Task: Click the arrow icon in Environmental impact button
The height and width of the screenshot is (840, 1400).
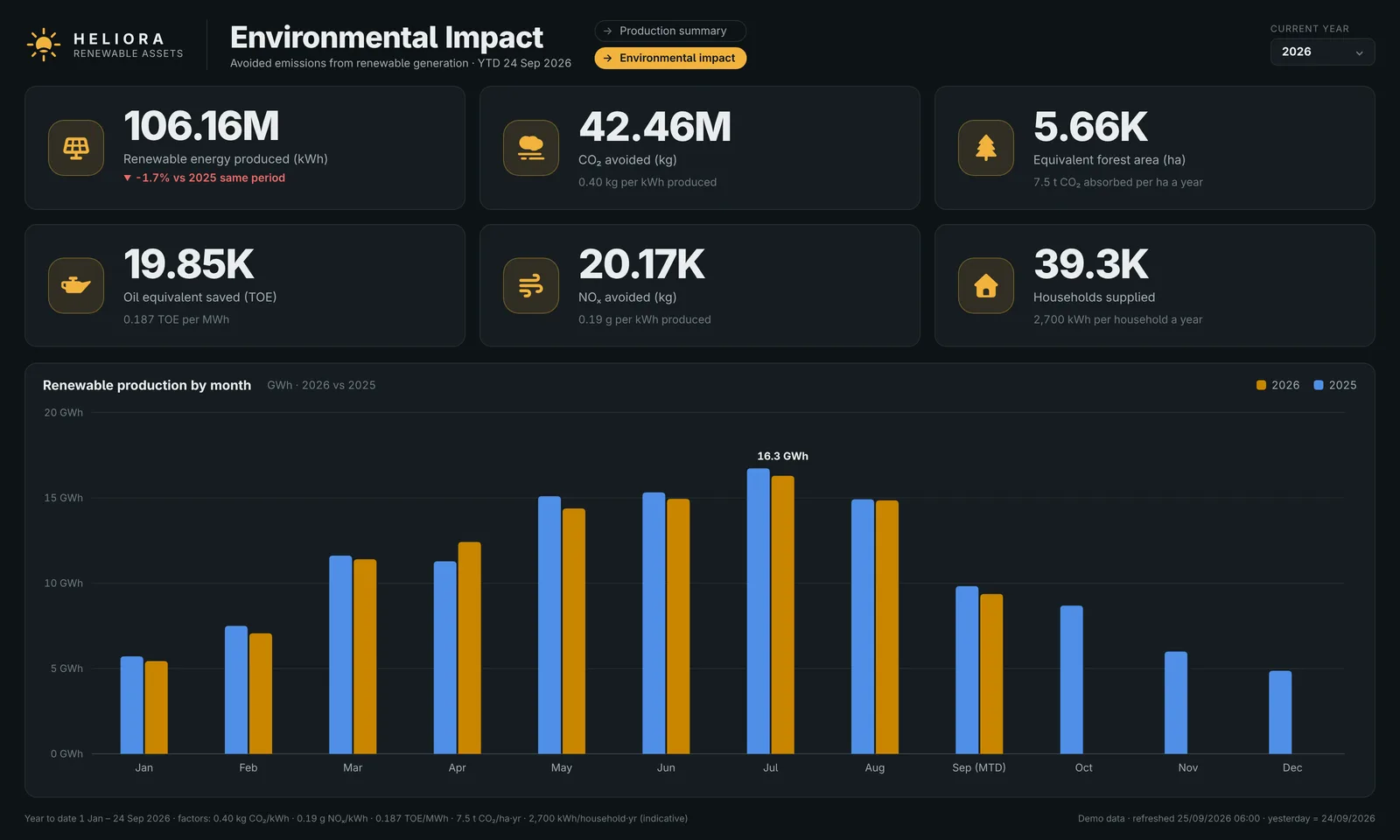Action: click(608, 58)
